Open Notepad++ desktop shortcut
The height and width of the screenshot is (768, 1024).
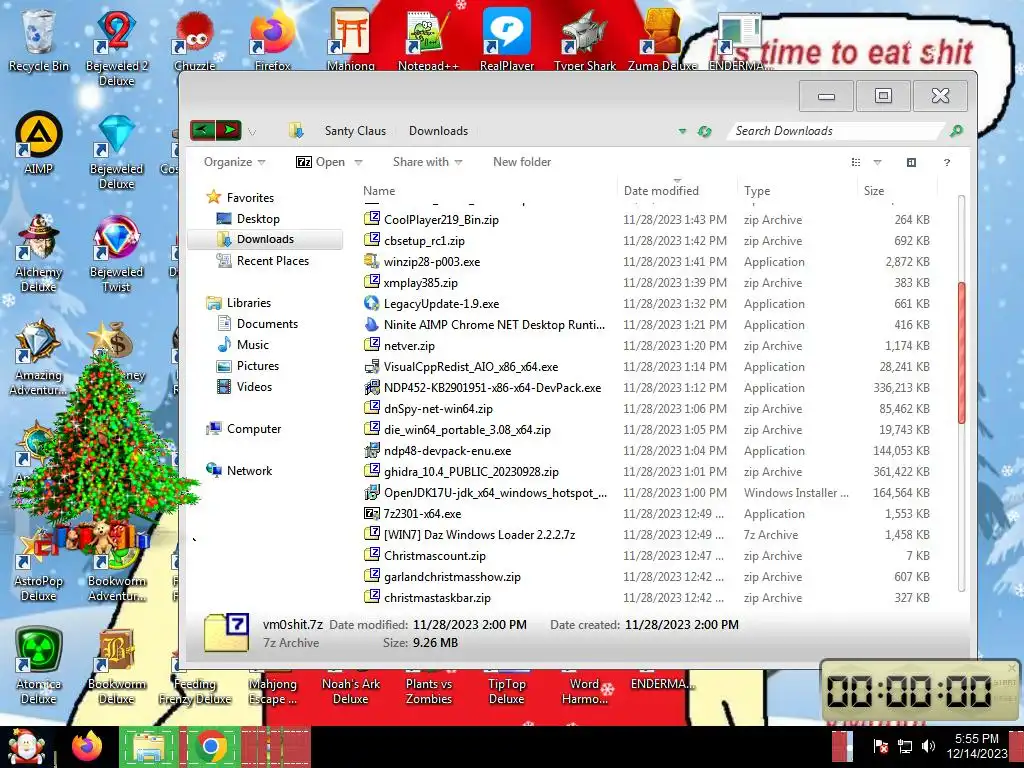click(x=428, y=40)
